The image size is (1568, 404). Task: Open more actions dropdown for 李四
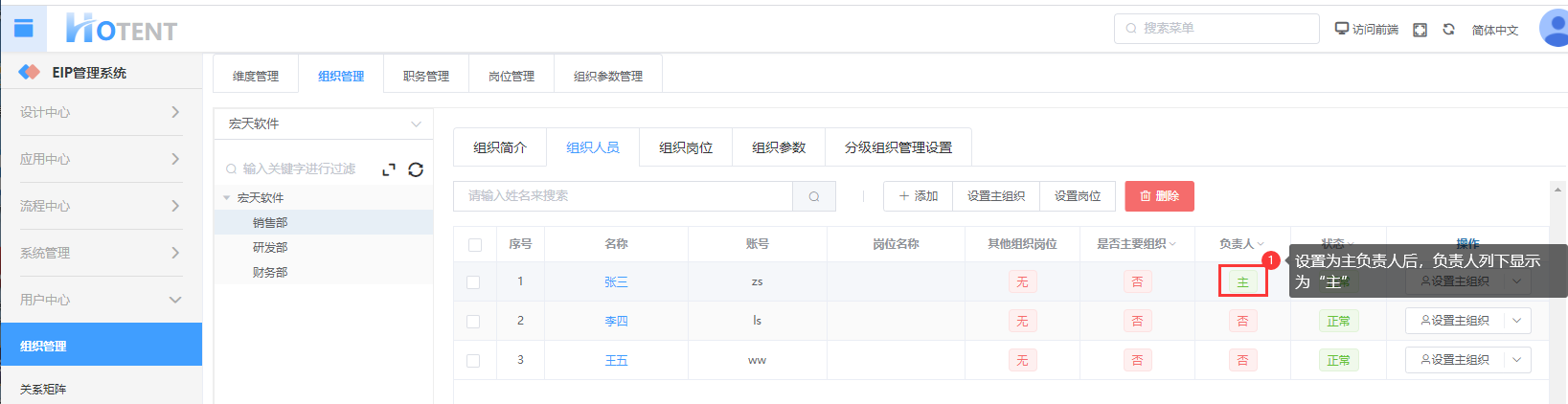click(1517, 321)
